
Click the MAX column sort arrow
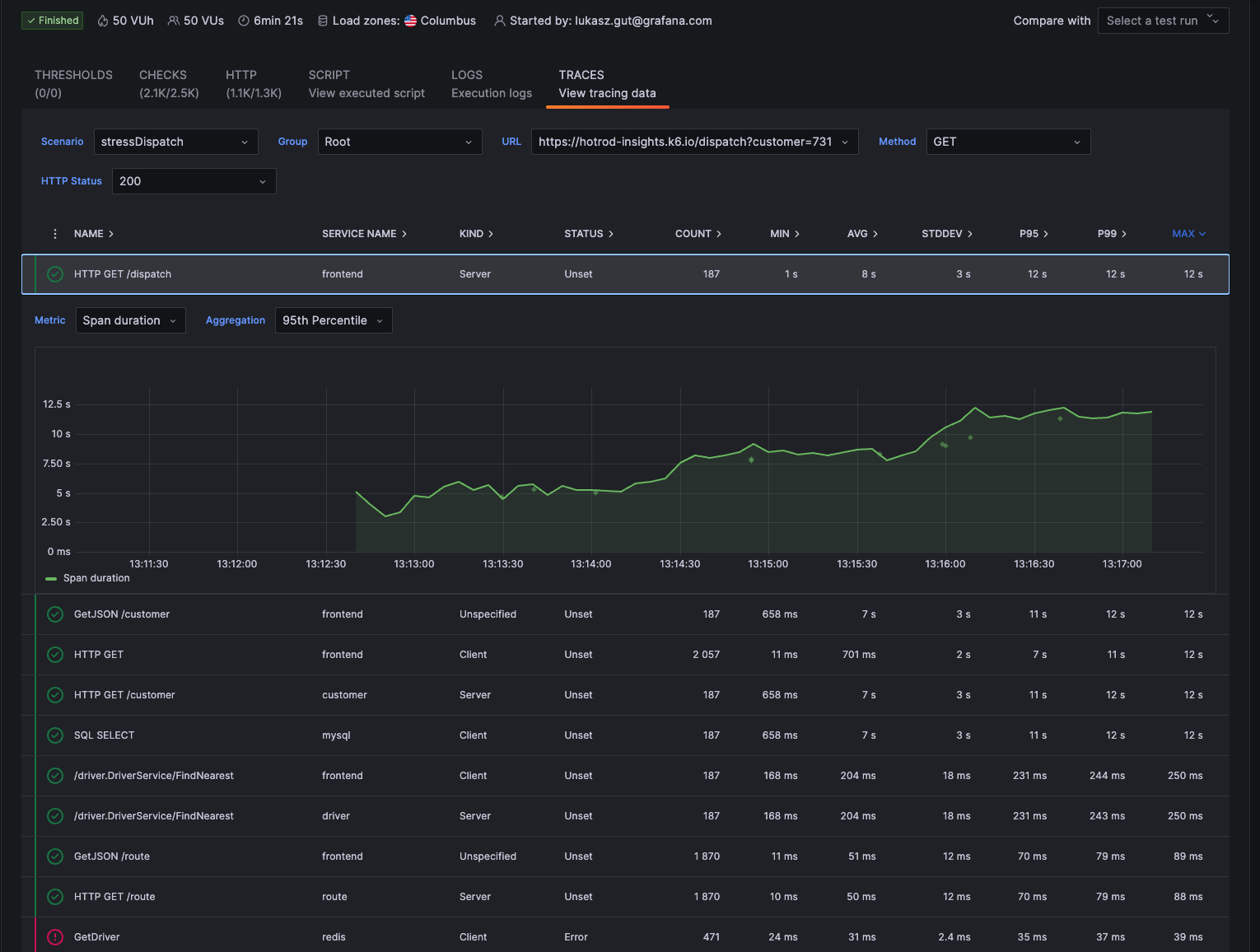(x=1202, y=234)
